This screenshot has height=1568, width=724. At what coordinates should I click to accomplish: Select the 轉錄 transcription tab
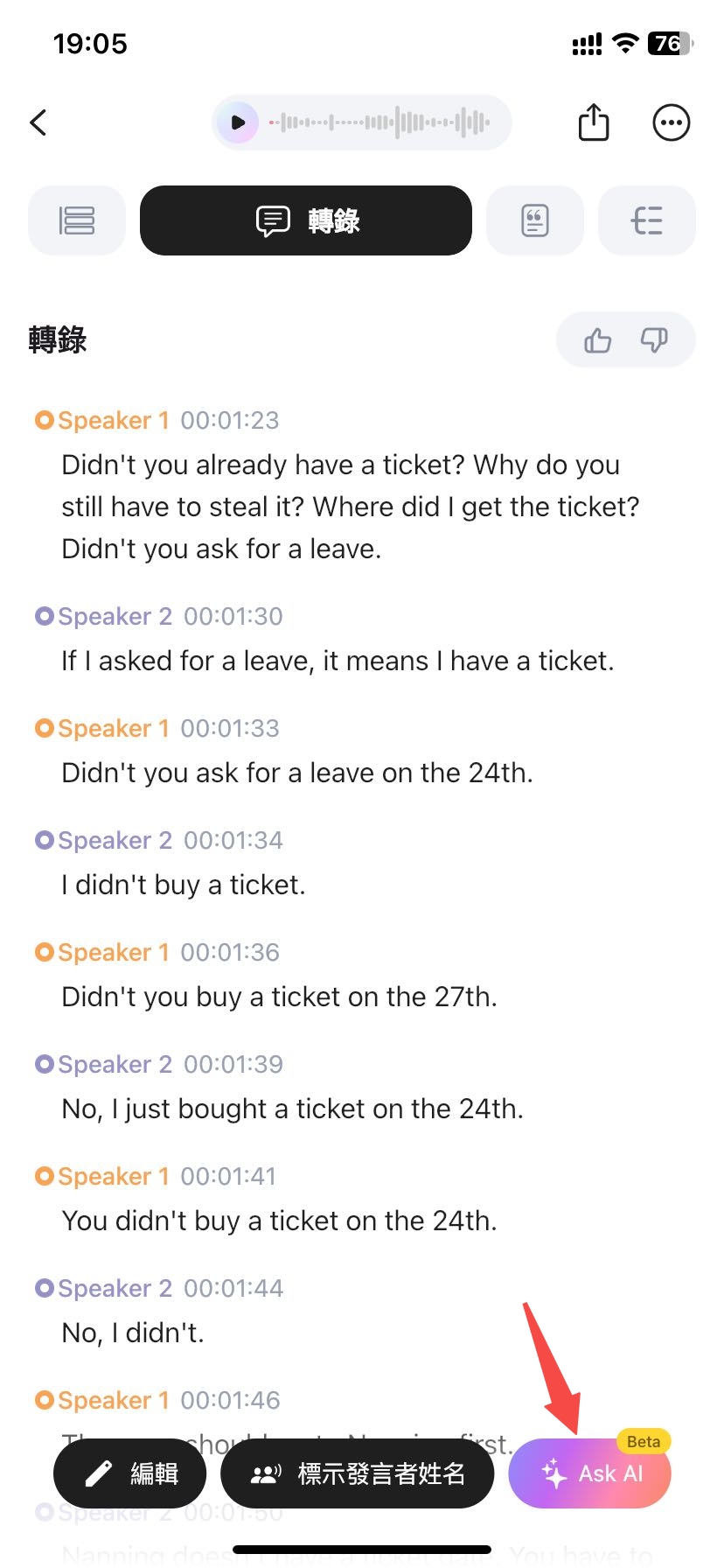click(306, 220)
